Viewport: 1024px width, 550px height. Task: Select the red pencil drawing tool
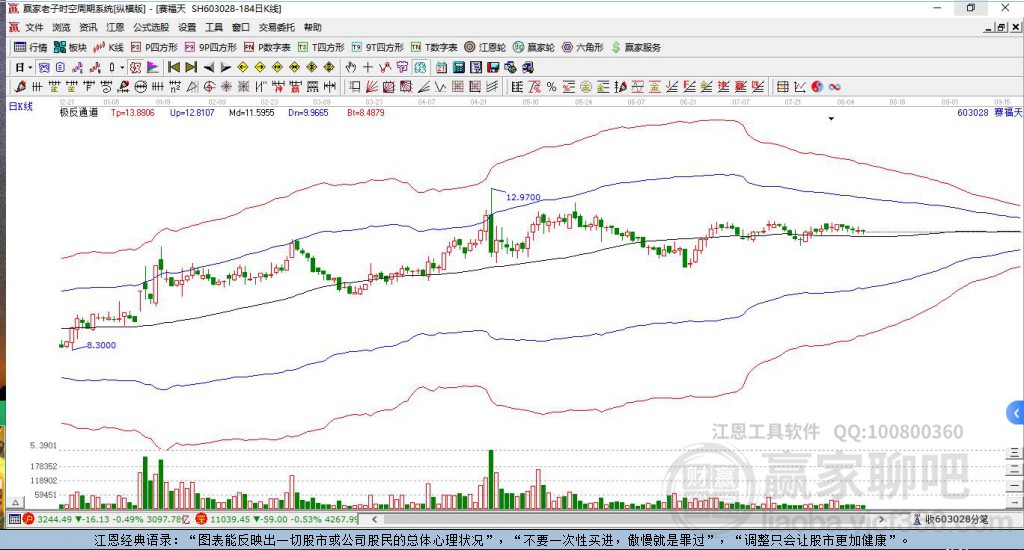pyautogui.click(x=20, y=86)
